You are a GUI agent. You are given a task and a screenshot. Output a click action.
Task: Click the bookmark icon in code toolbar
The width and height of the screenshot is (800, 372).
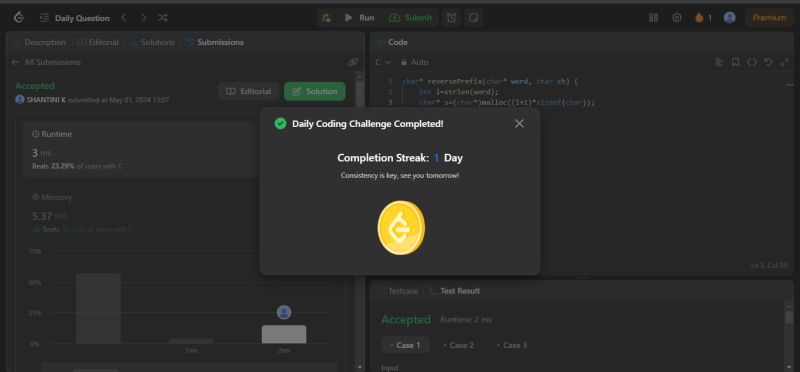[736, 62]
